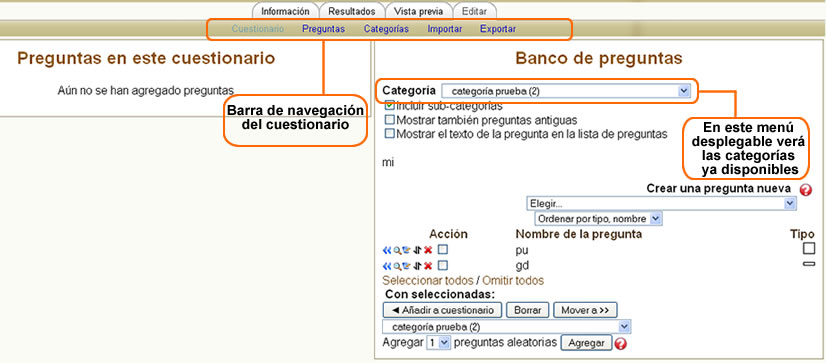Click 'Nombre de la pregunta' column header
The width and height of the screenshot is (826, 363).
click(578, 234)
